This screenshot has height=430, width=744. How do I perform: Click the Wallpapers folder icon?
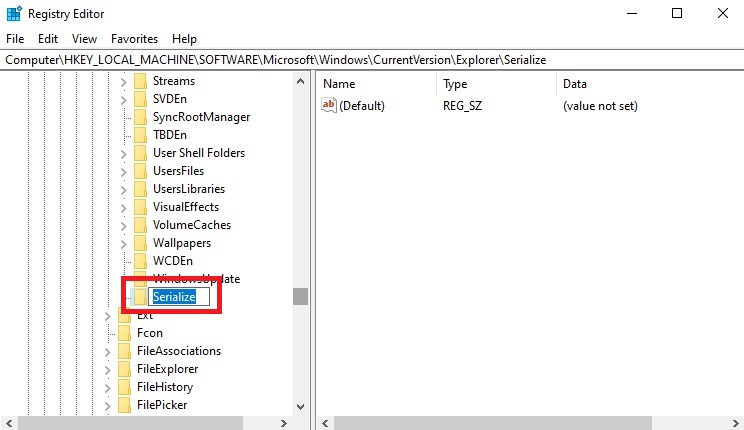pos(140,243)
